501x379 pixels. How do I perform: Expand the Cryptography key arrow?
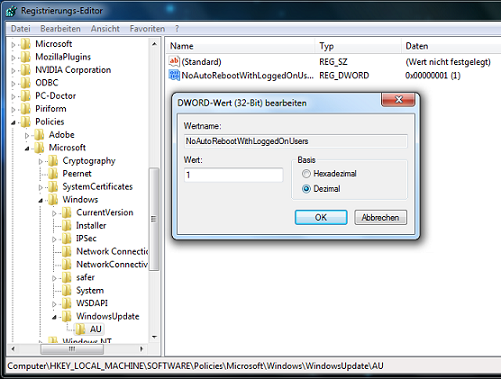coord(41,161)
